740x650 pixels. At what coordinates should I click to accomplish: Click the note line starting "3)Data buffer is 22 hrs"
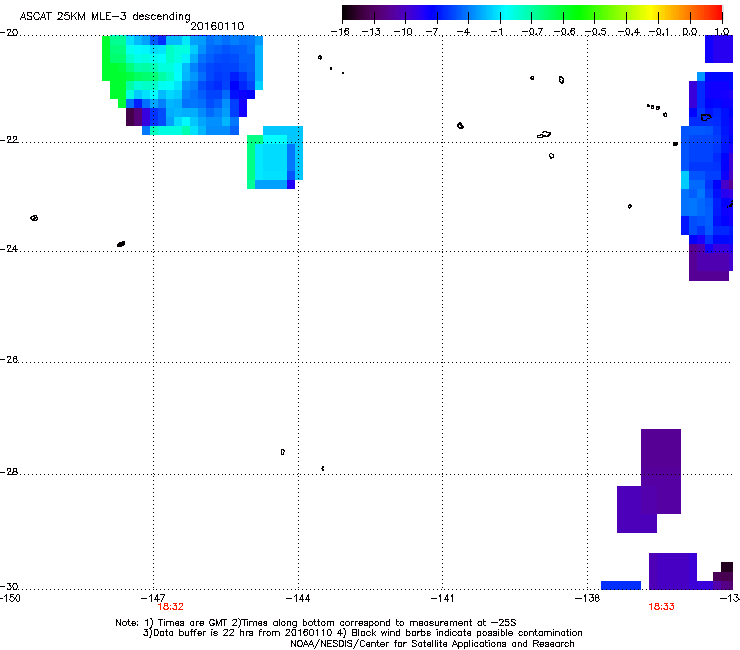[362, 633]
